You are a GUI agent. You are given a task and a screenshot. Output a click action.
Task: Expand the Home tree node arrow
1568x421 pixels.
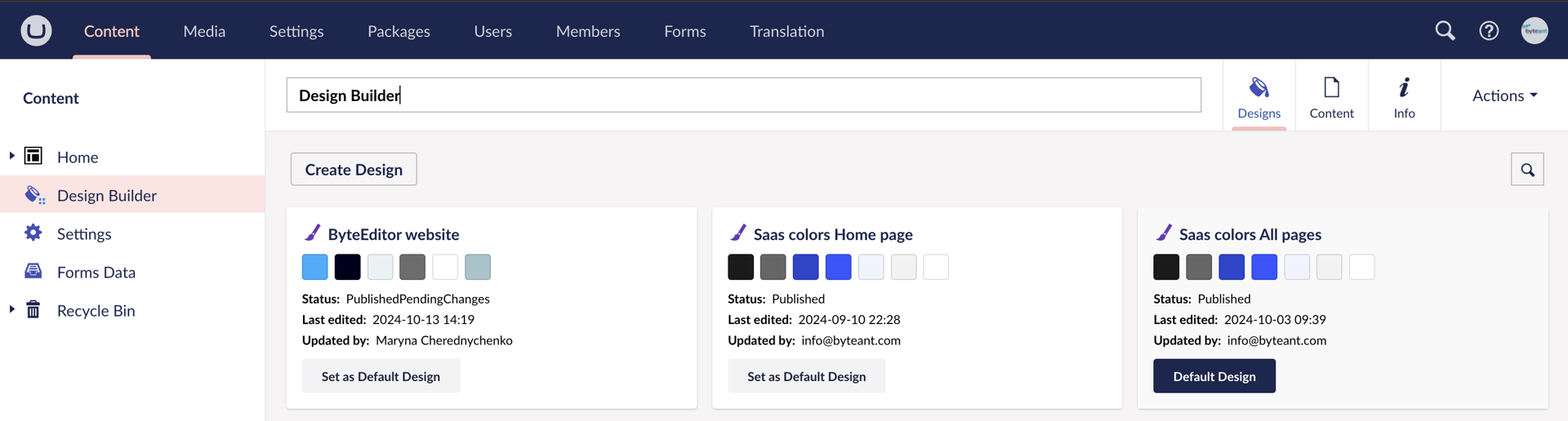click(x=11, y=156)
